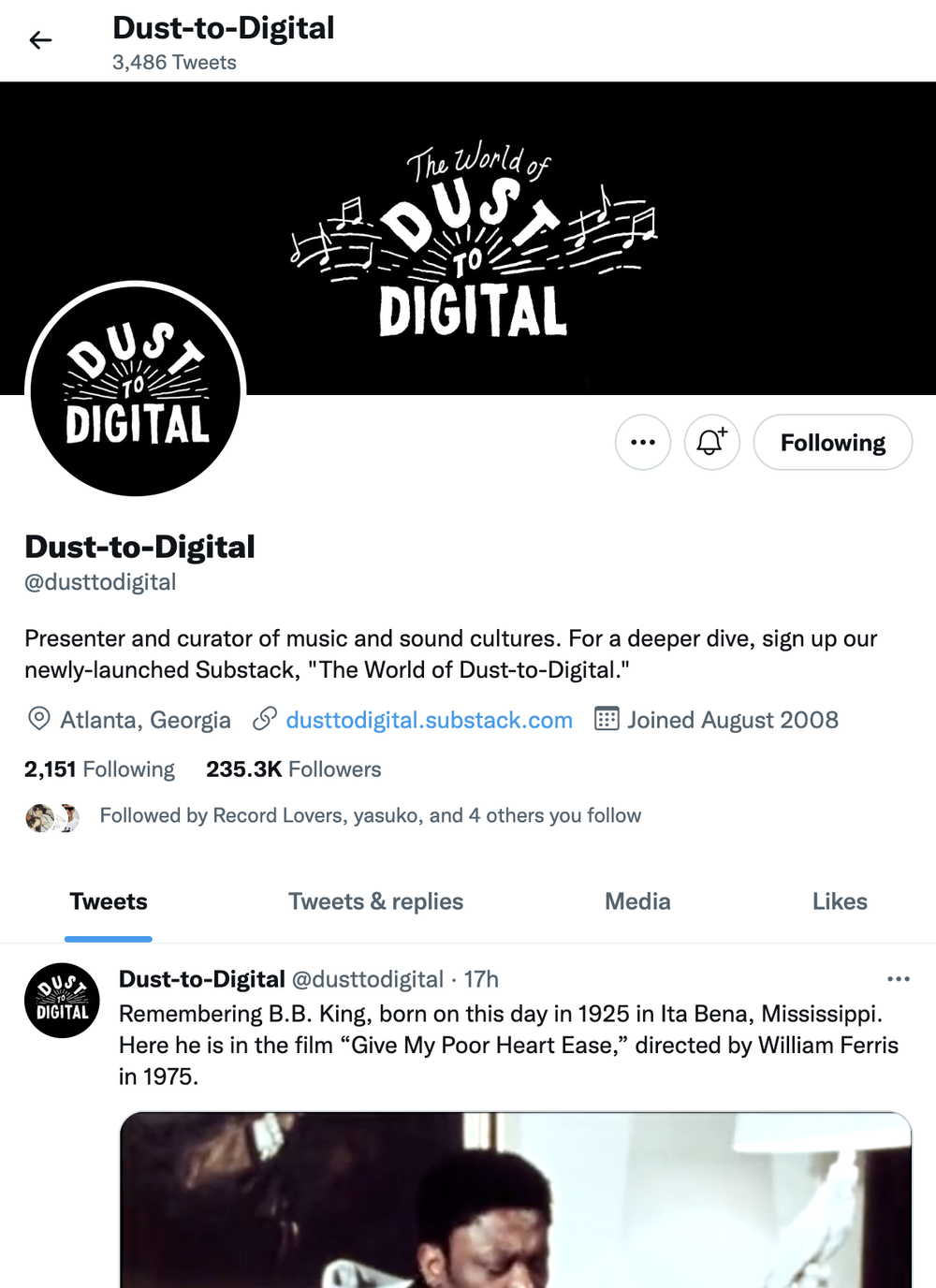Viewport: 936px width, 1288px height.
Task: Switch to the Media tab
Action: point(637,901)
